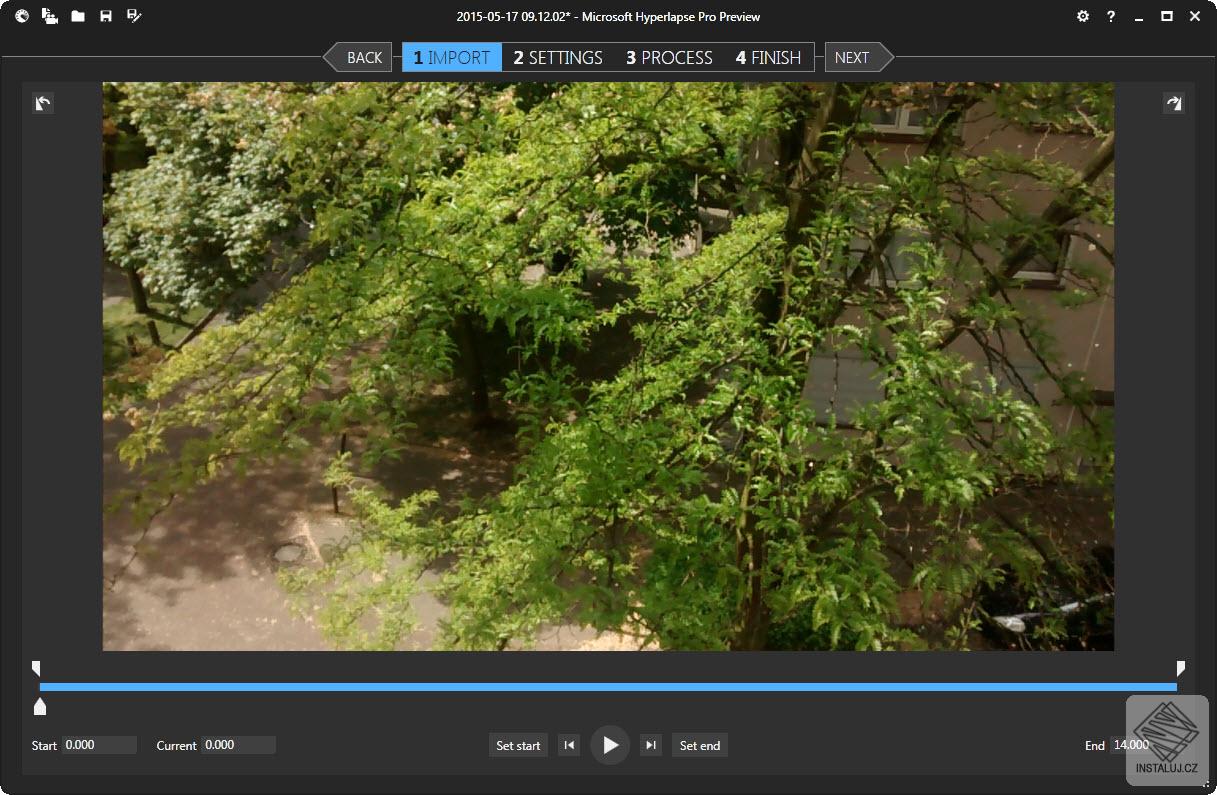Go to the 1 IMPORT step
Viewport: 1217px width, 795px height.
tap(452, 57)
